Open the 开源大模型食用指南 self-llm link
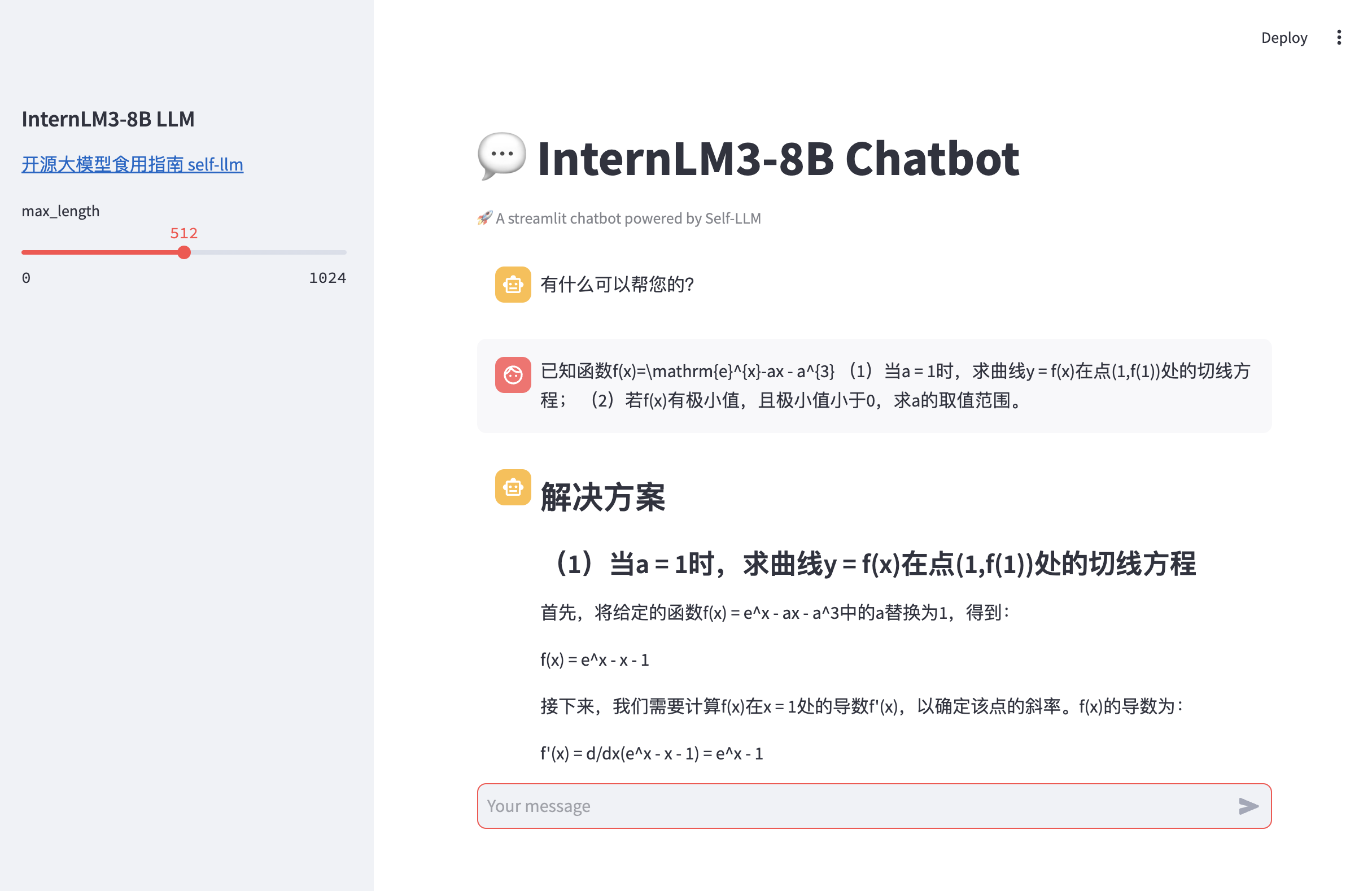 pos(132,164)
